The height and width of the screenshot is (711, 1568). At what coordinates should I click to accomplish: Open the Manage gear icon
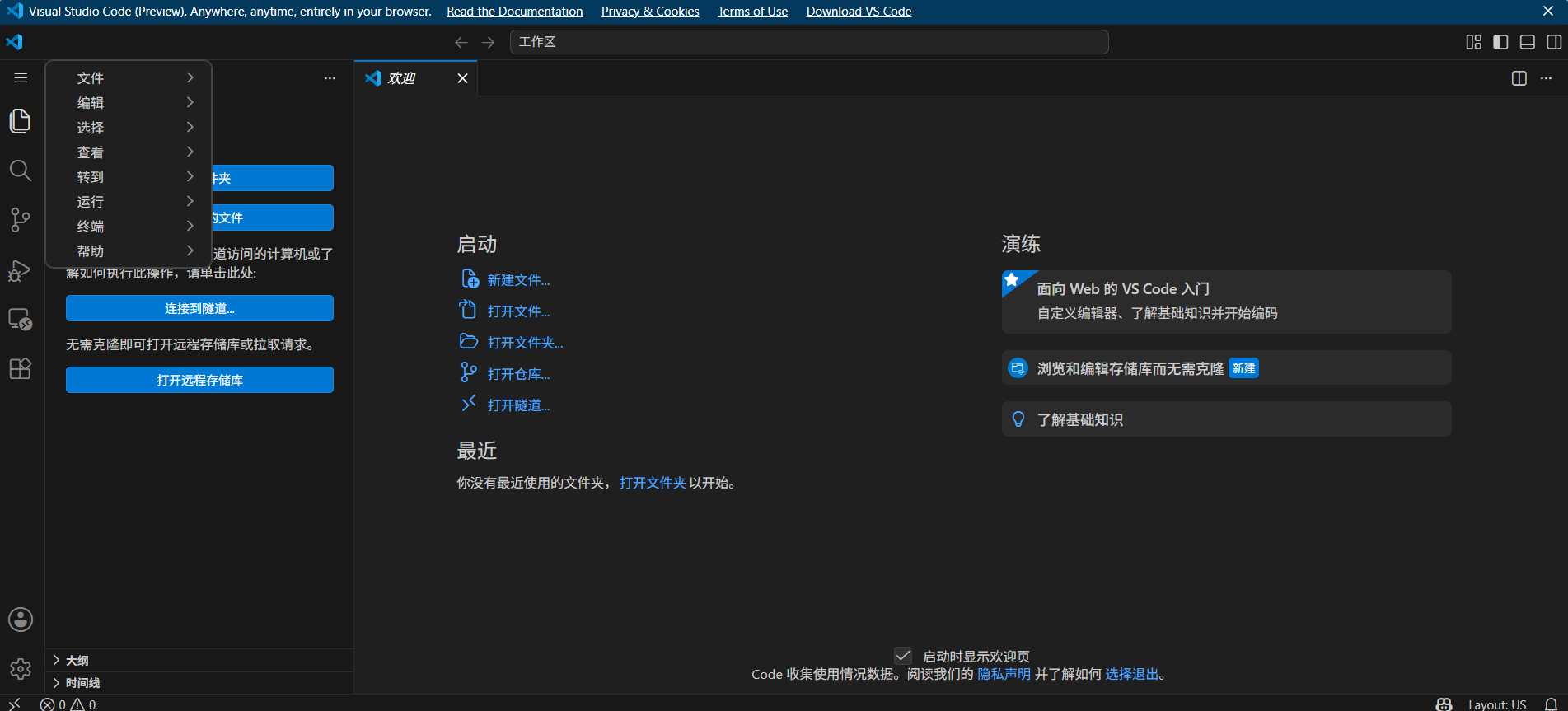click(21, 669)
